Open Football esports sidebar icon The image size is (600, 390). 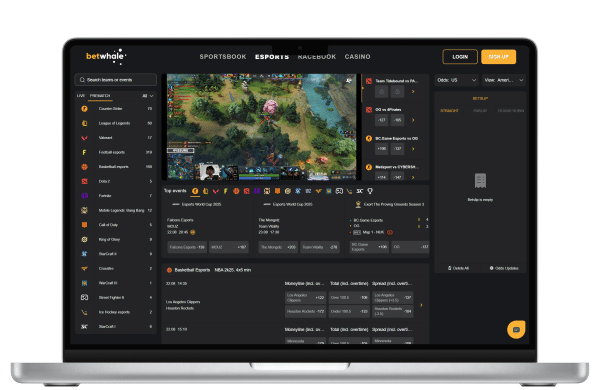(x=85, y=152)
